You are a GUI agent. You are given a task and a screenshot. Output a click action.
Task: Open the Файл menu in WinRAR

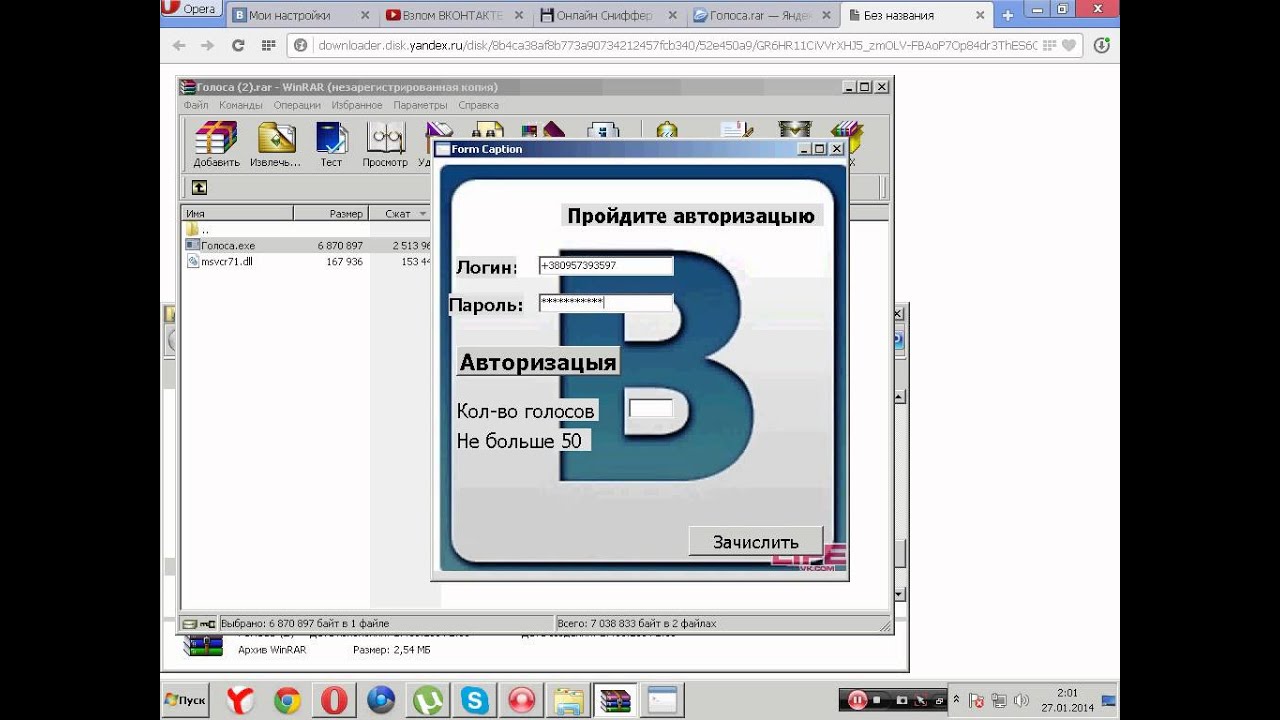coord(196,105)
